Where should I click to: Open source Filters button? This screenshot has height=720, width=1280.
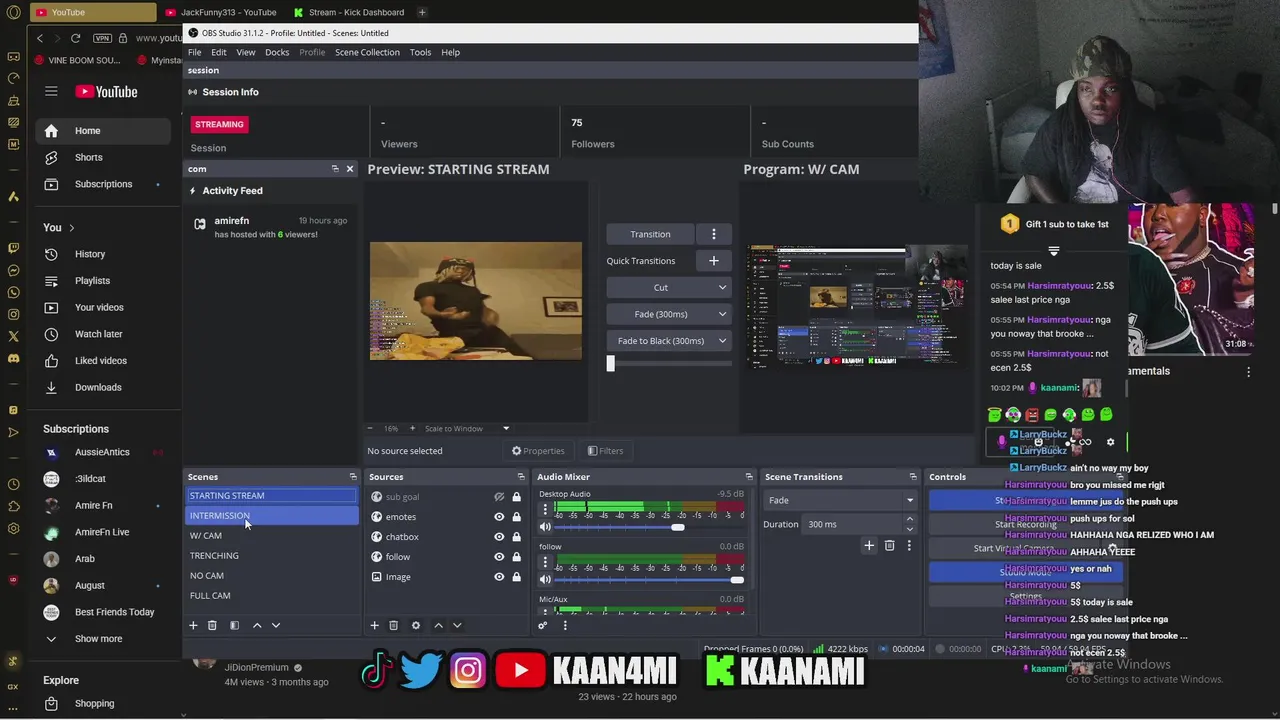click(x=605, y=451)
